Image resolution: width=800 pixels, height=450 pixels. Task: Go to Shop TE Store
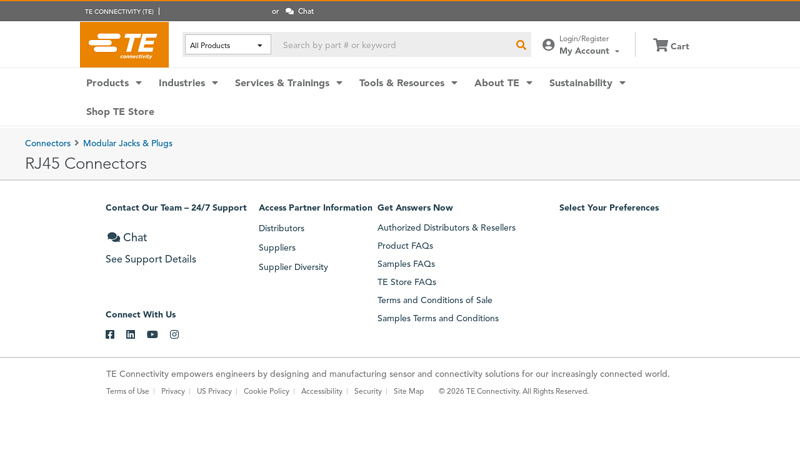(120, 111)
